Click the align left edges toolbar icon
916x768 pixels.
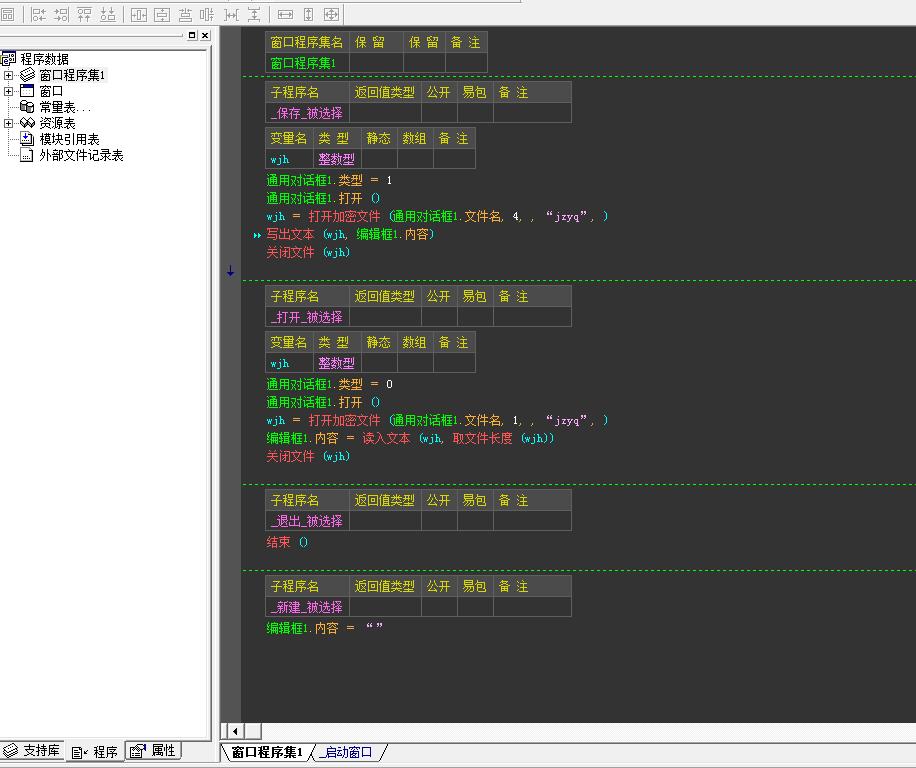click(x=38, y=14)
